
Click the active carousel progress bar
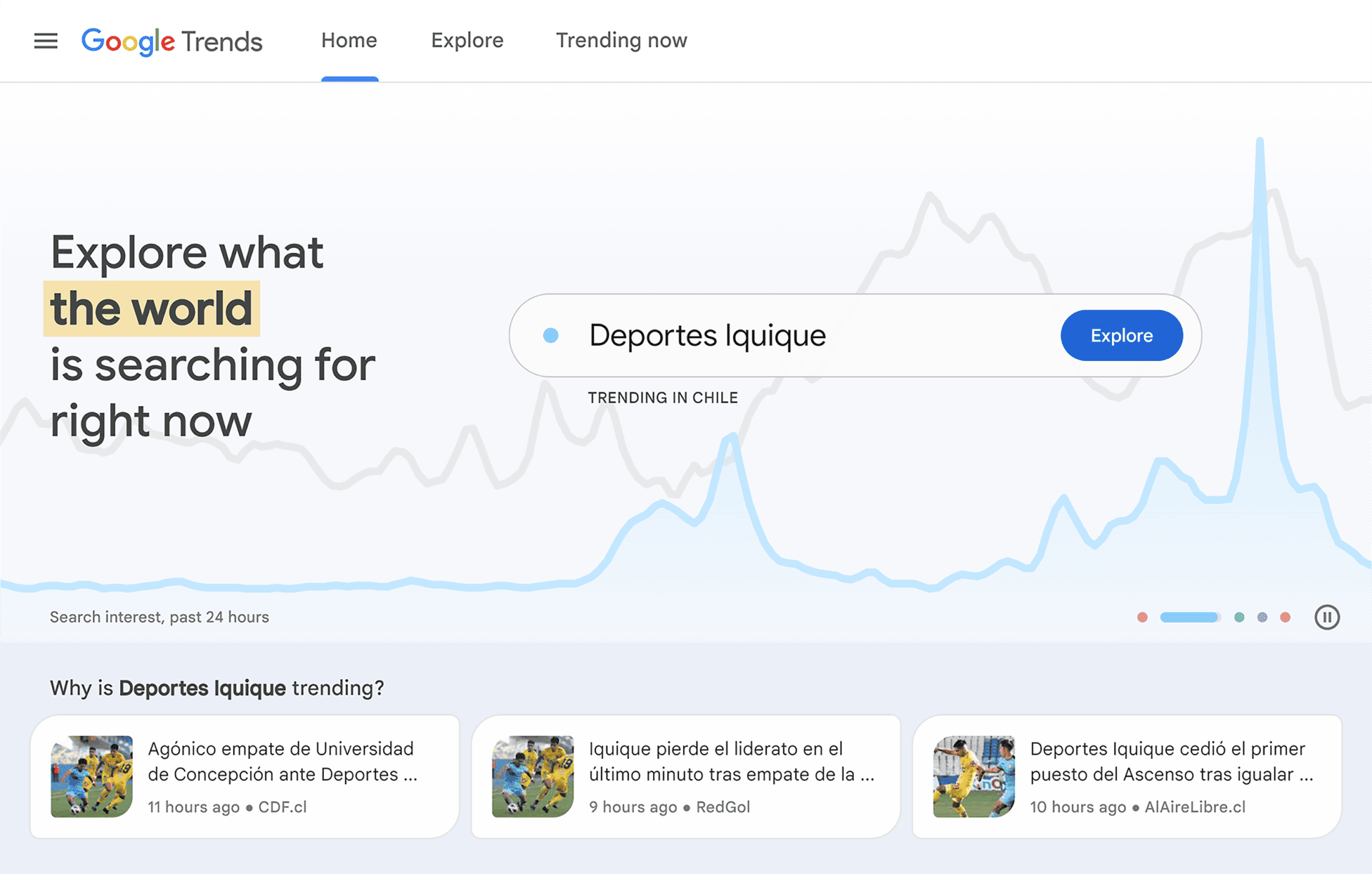[x=1189, y=616]
